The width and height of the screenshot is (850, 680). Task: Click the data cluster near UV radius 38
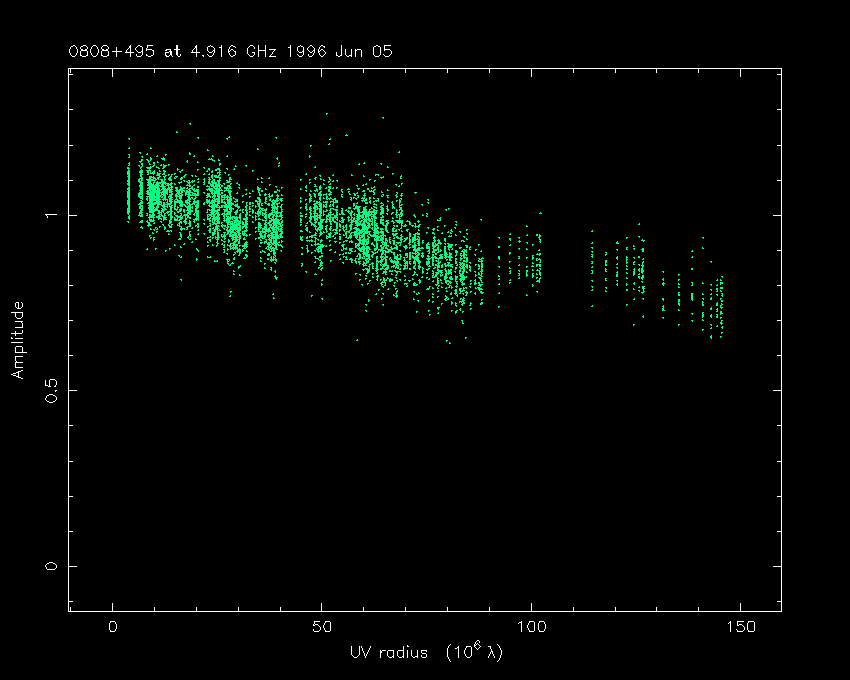pyautogui.click(x=271, y=225)
